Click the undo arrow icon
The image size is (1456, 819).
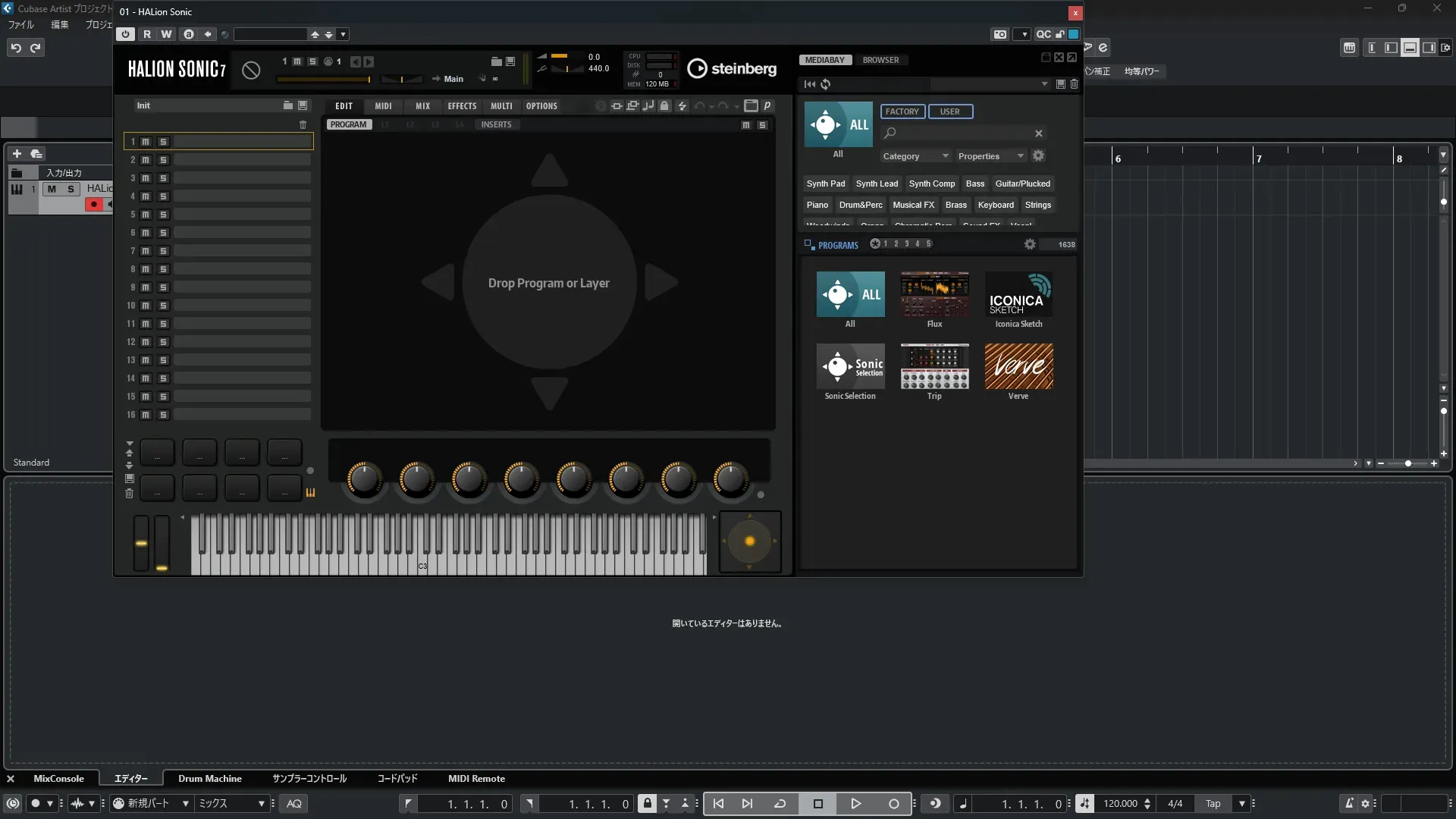pos(15,48)
